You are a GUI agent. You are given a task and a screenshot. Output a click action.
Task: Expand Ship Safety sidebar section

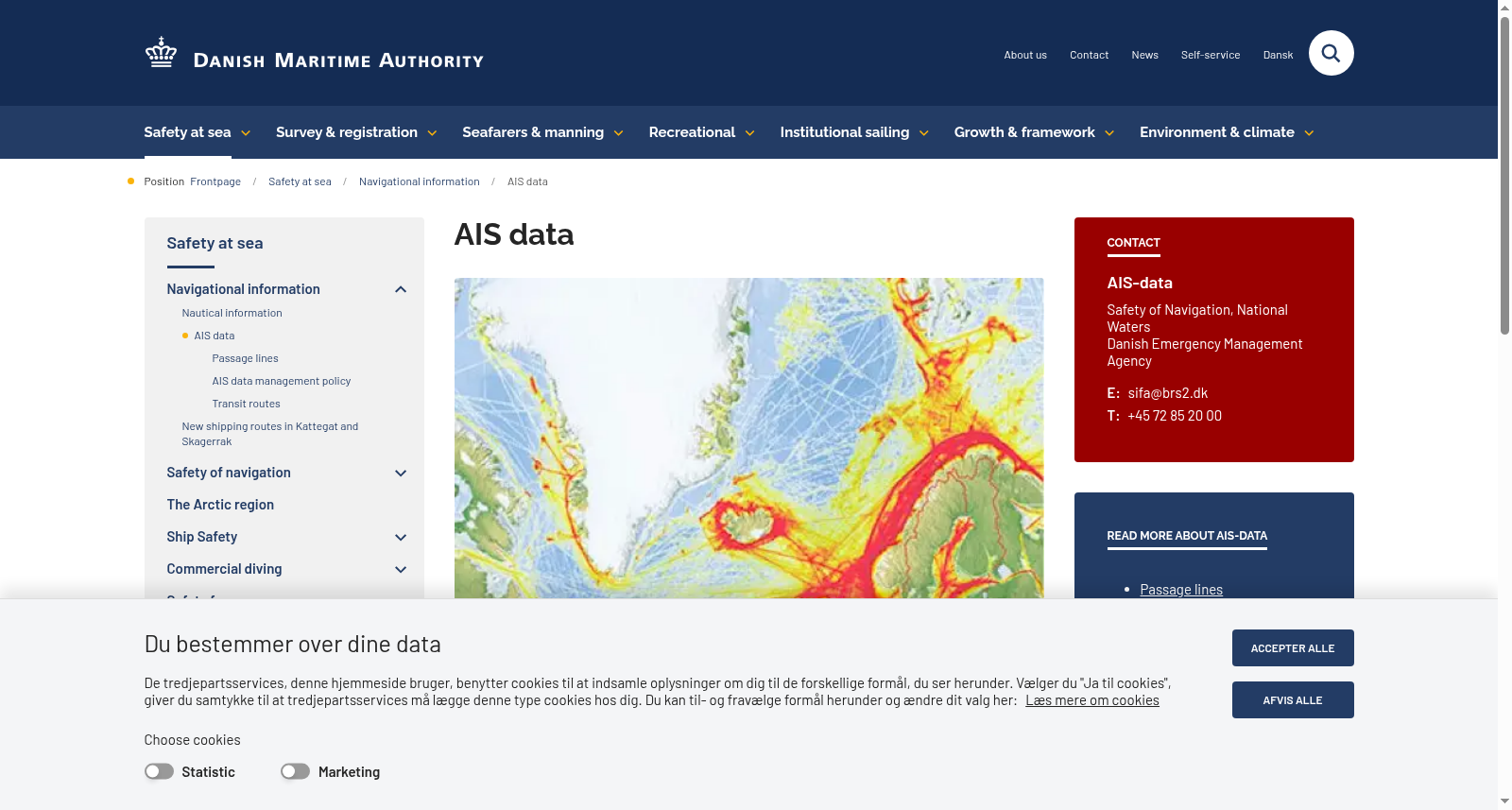[401, 537]
